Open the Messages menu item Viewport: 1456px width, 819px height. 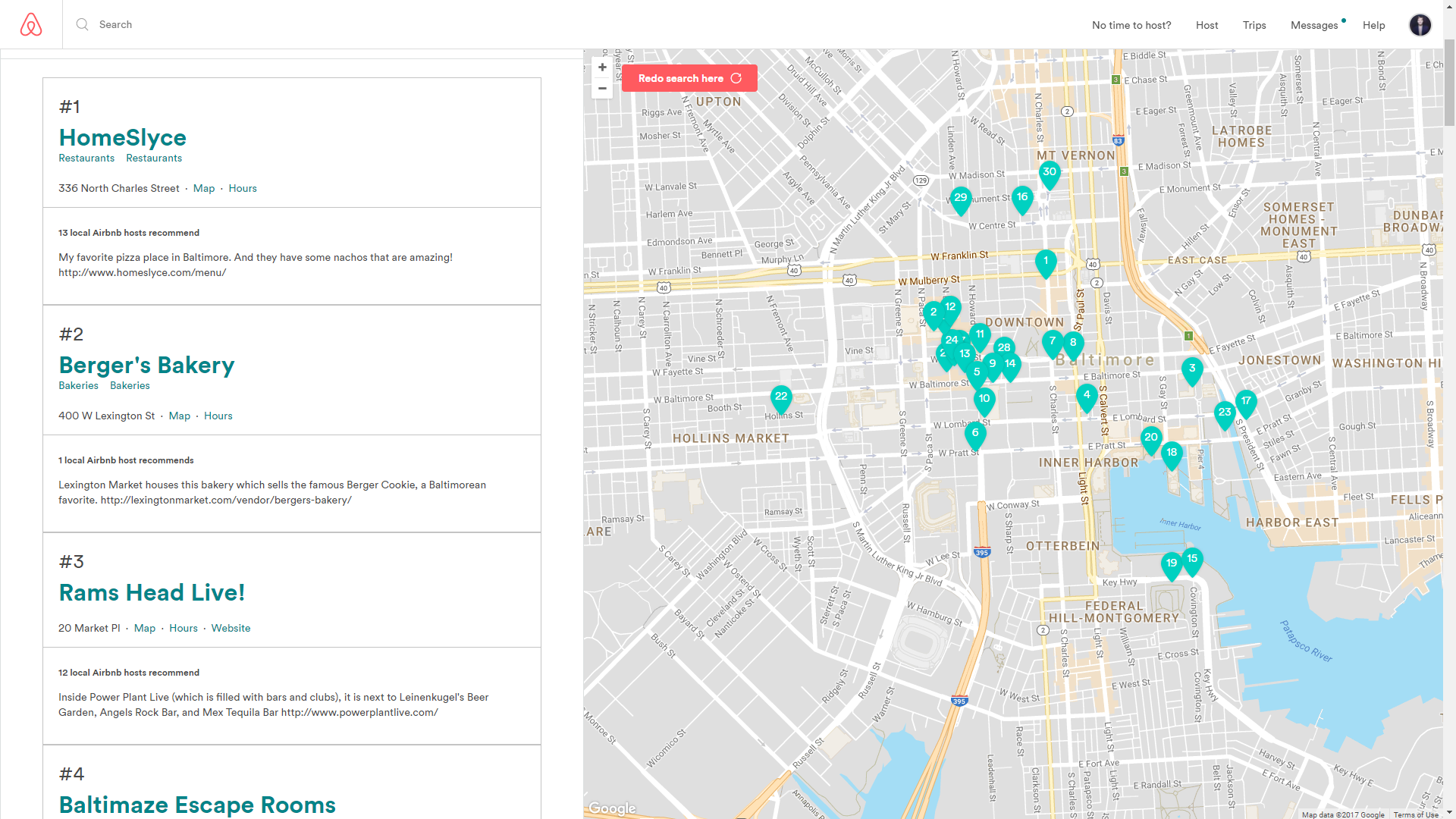coord(1314,25)
